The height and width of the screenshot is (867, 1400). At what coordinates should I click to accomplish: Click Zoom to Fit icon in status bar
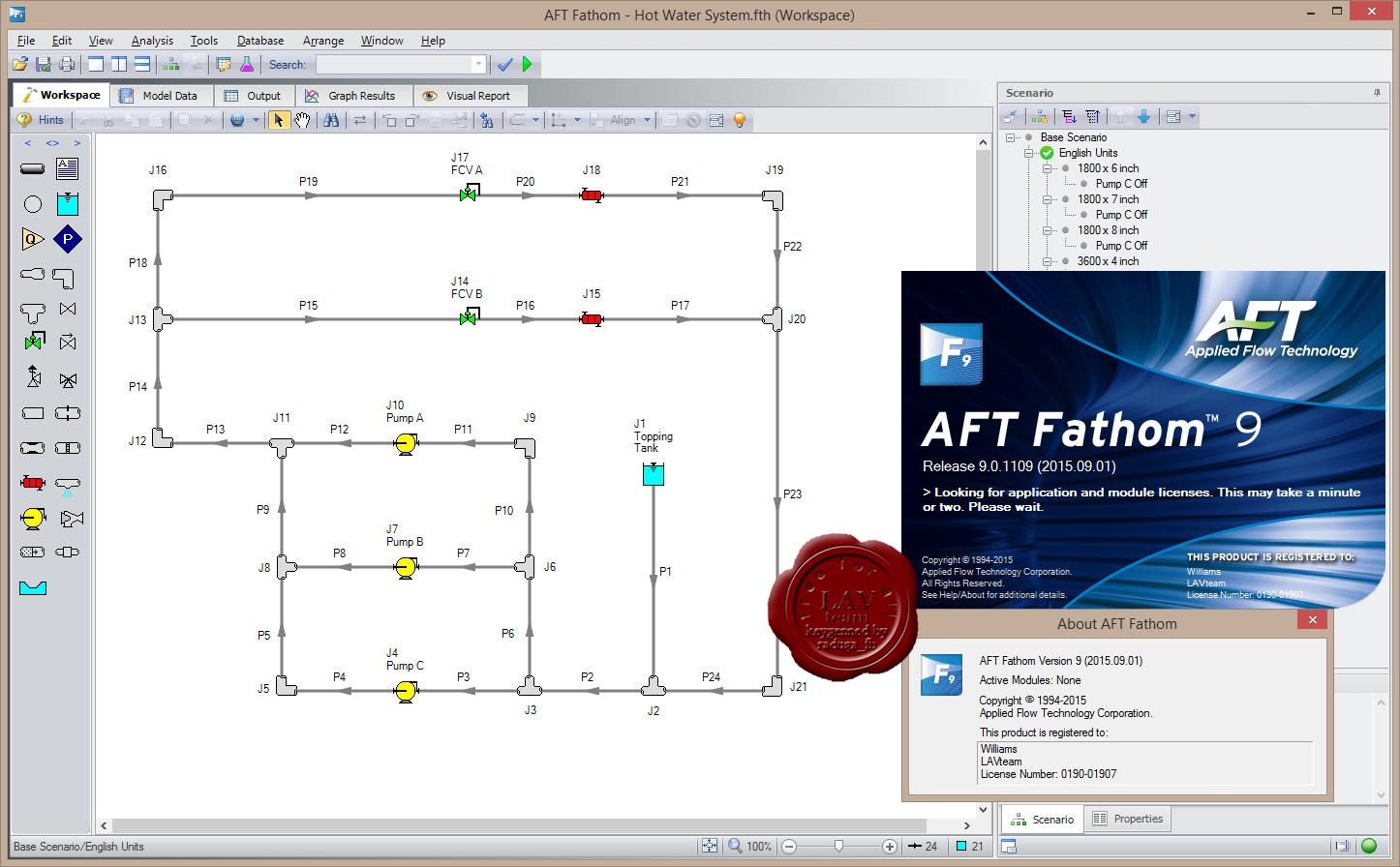coord(710,846)
